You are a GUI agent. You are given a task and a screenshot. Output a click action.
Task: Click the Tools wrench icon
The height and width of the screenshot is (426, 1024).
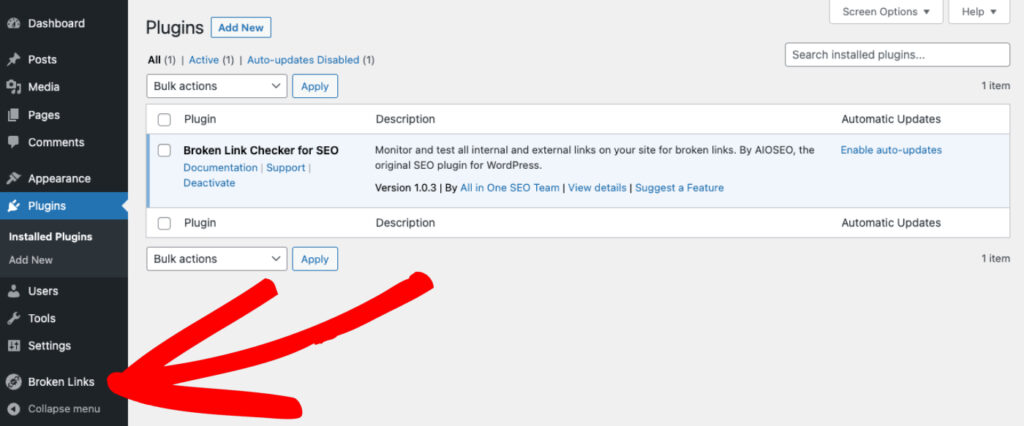pyautogui.click(x=14, y=318)
